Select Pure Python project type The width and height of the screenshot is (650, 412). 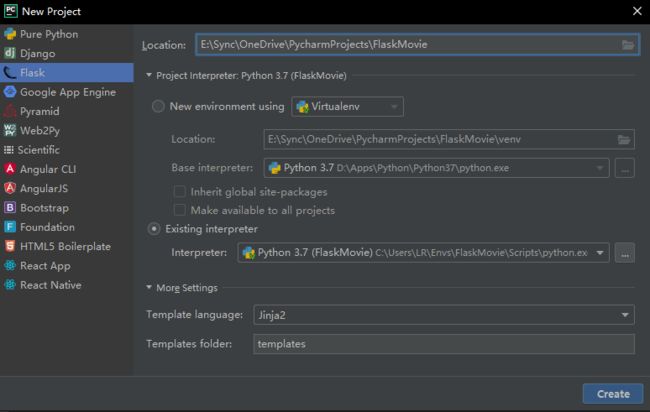(67, 34)
